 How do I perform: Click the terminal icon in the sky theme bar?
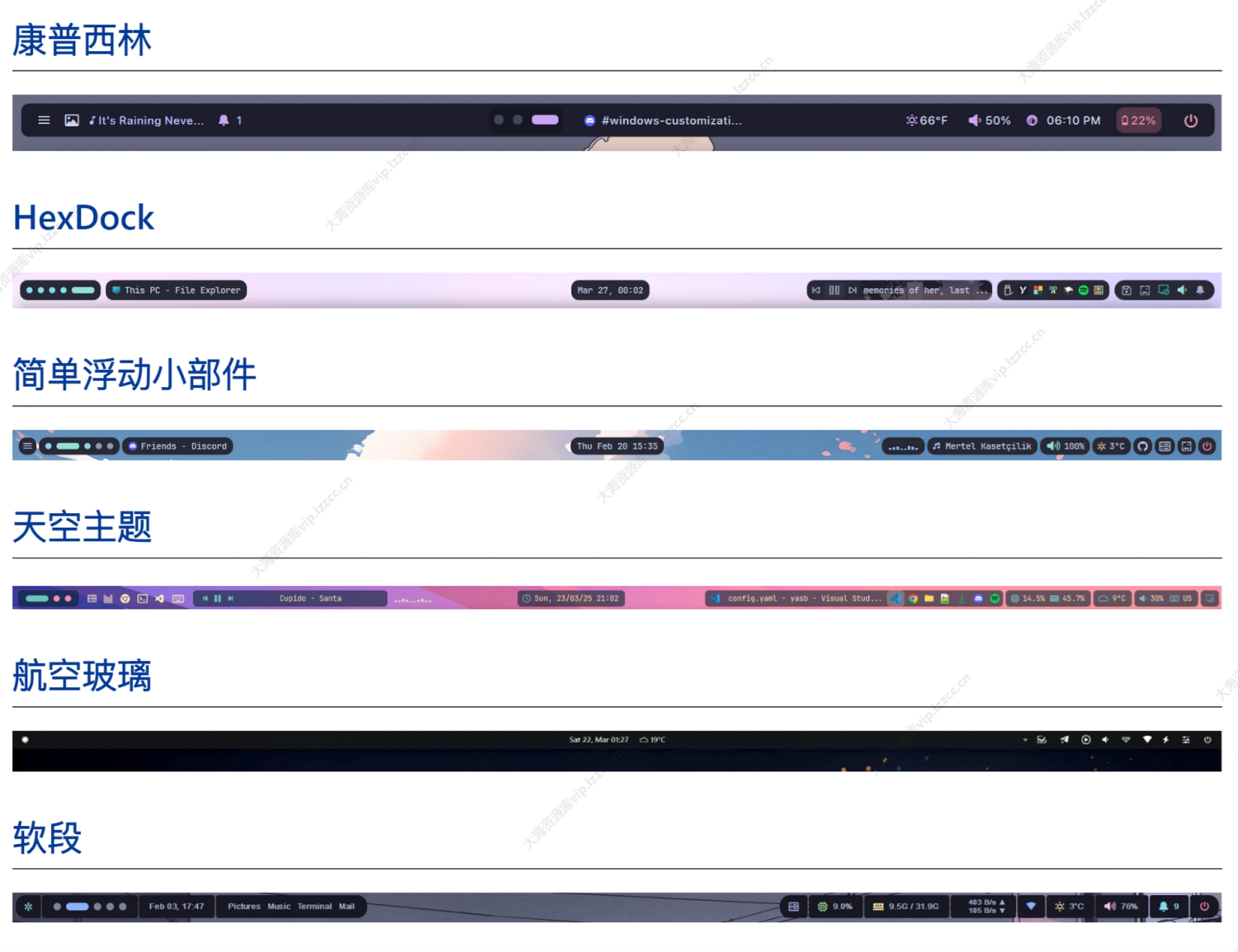tap(142, 599)
